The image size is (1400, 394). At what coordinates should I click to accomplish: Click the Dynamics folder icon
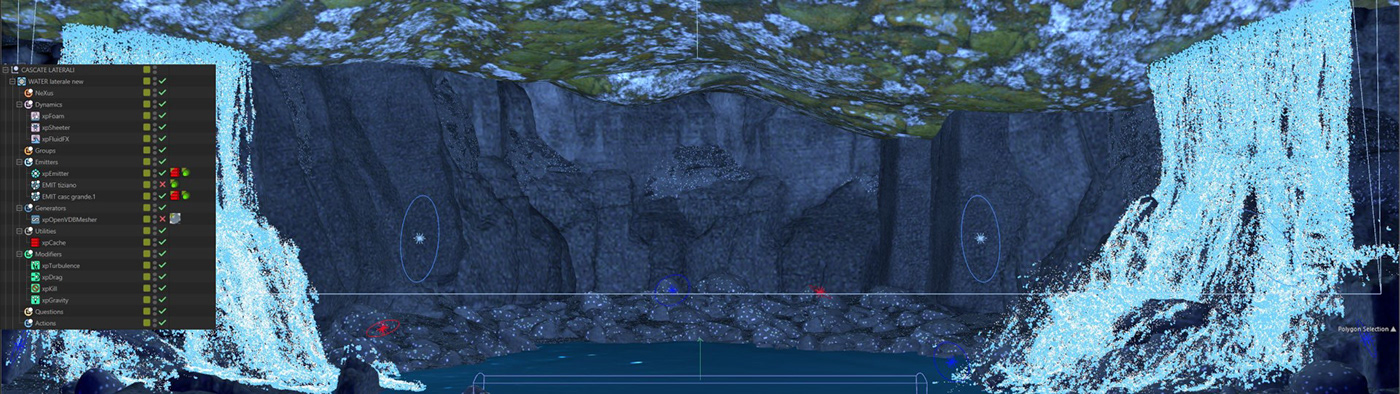28,104
